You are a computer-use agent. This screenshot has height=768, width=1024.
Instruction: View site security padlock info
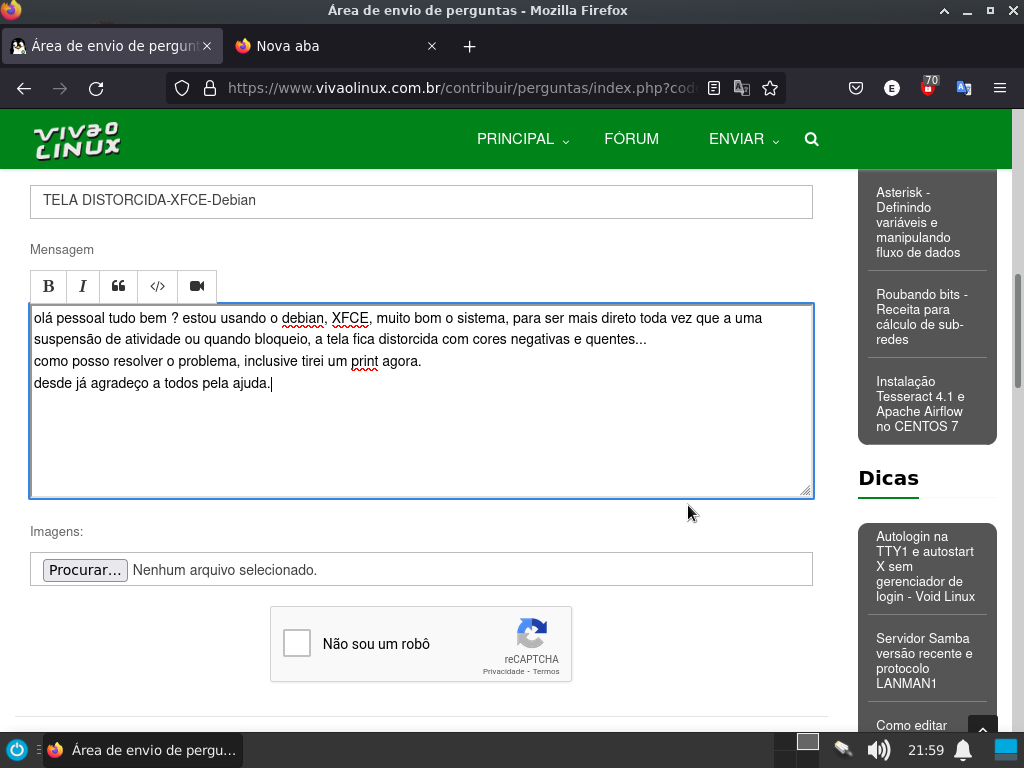(210, 88)
